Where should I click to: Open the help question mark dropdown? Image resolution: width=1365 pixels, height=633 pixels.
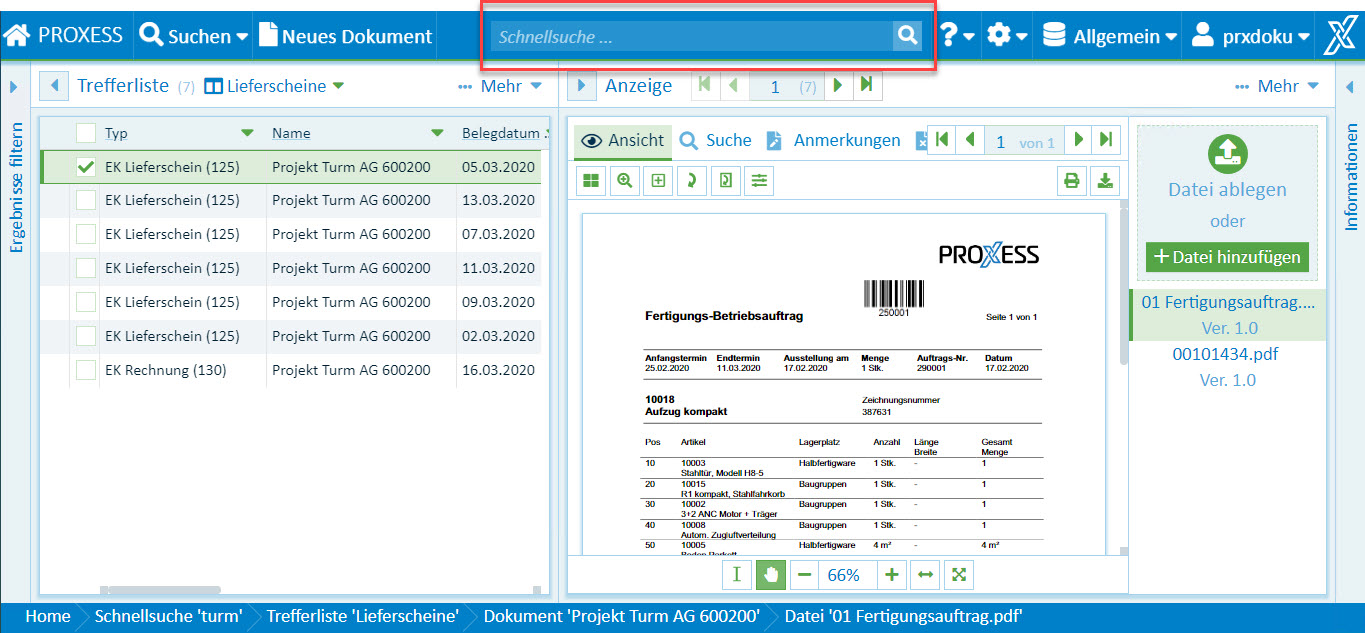958,36
